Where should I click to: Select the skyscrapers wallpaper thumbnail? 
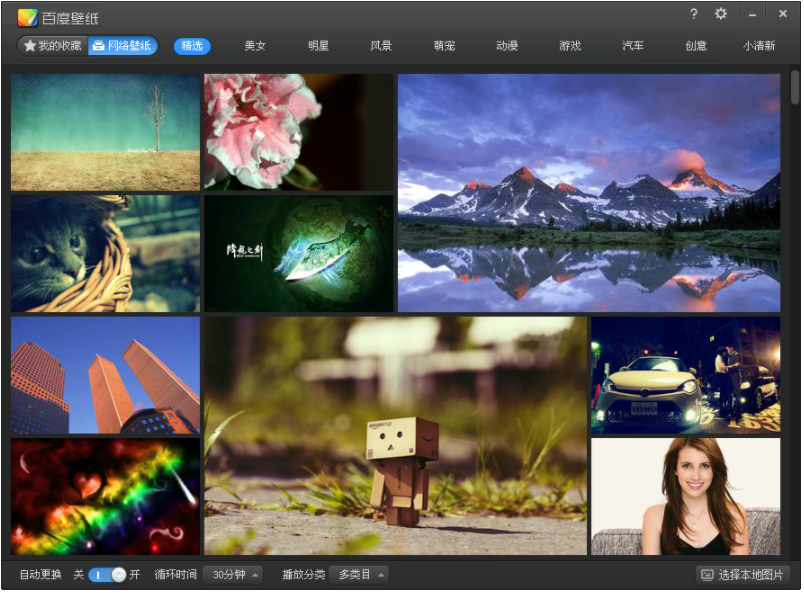click(x=106, y=375)
